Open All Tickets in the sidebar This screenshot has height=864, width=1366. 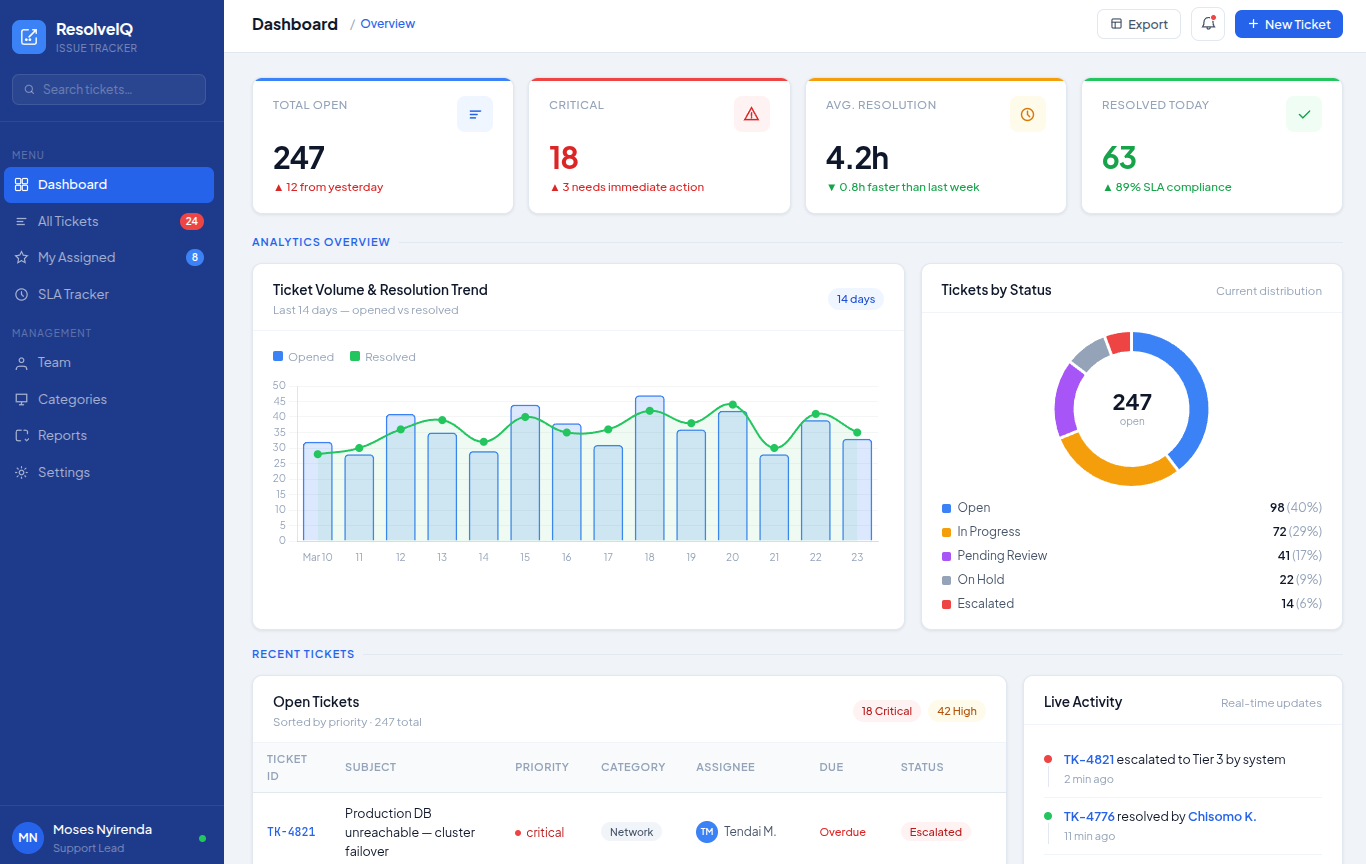tap(68, 221)
